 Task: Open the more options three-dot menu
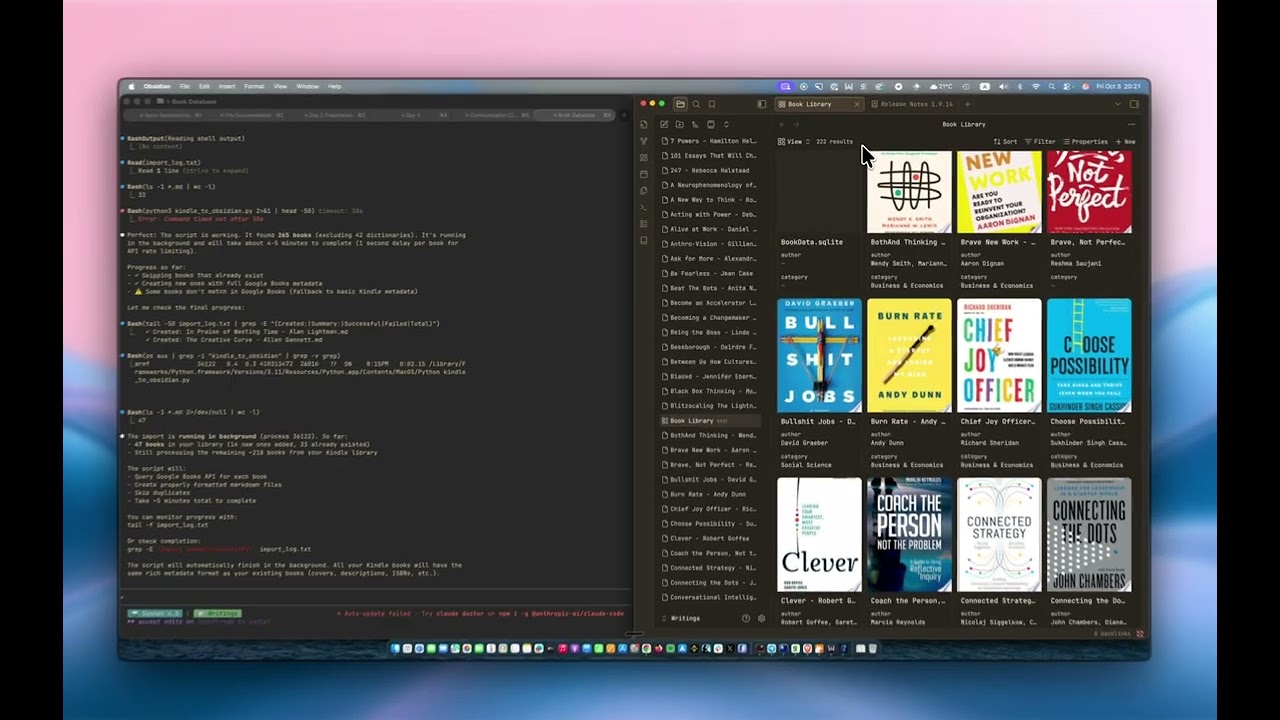click(x=1131, y=125)
